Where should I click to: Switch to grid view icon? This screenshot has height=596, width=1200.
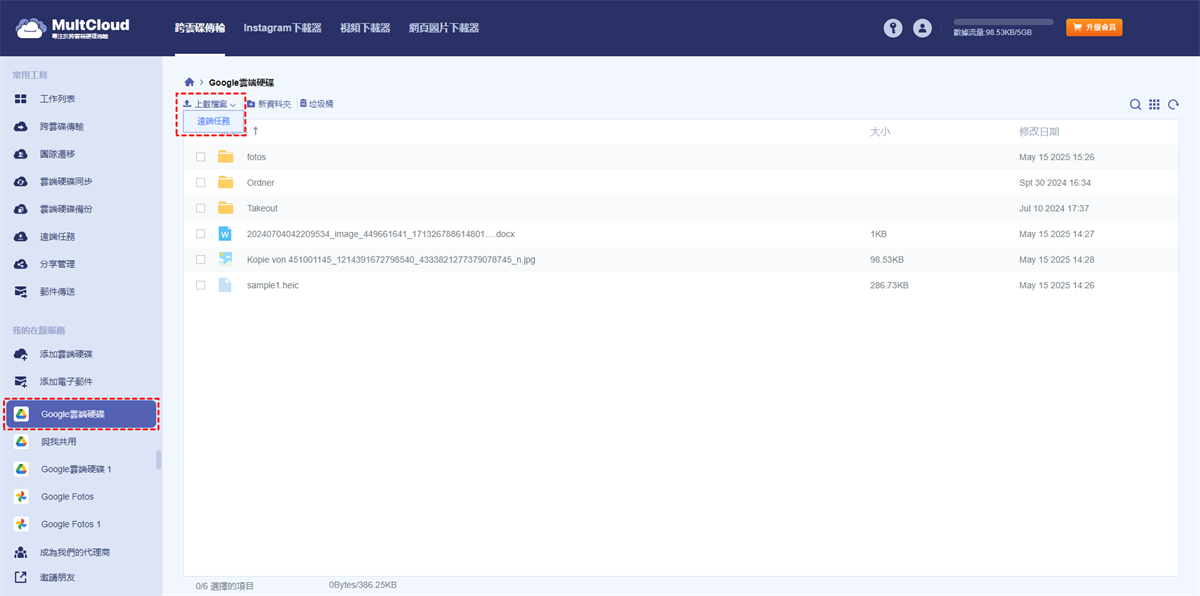[x=1154, y=105]
